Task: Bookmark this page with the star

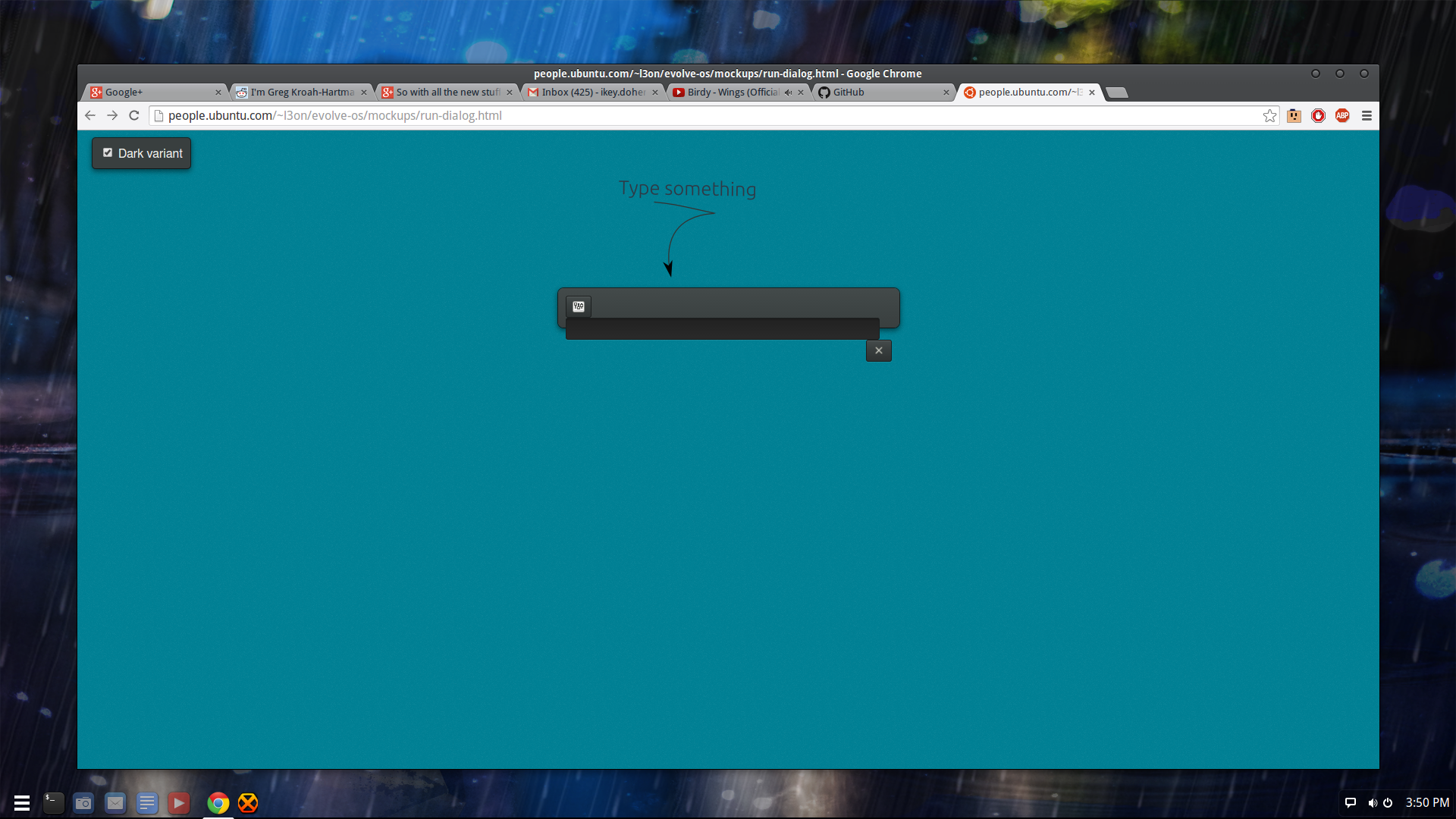Action: (x=1269, y=115)
